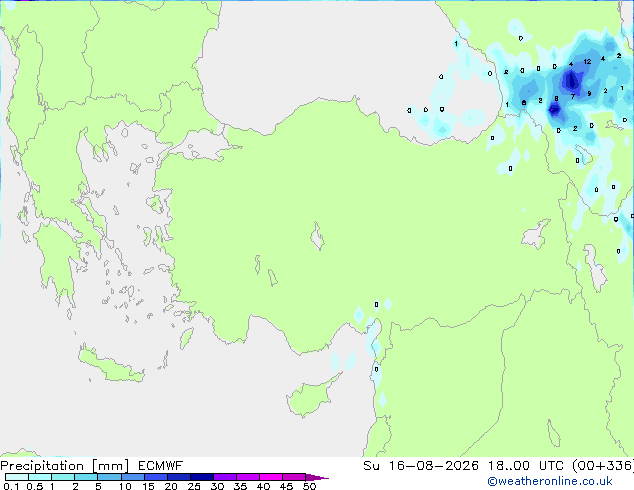Viewport: 634px width, 490px height.
Task: Click the '7' precipitation value on map
Action: [573, 96]
